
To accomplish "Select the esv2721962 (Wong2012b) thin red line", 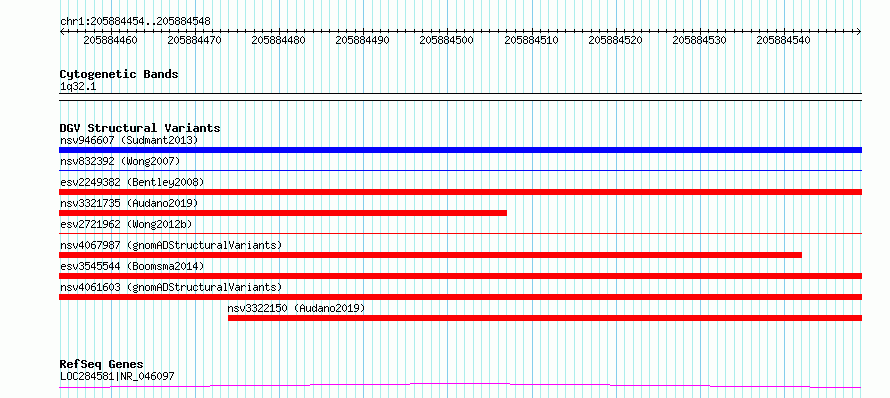I will 460,233.
